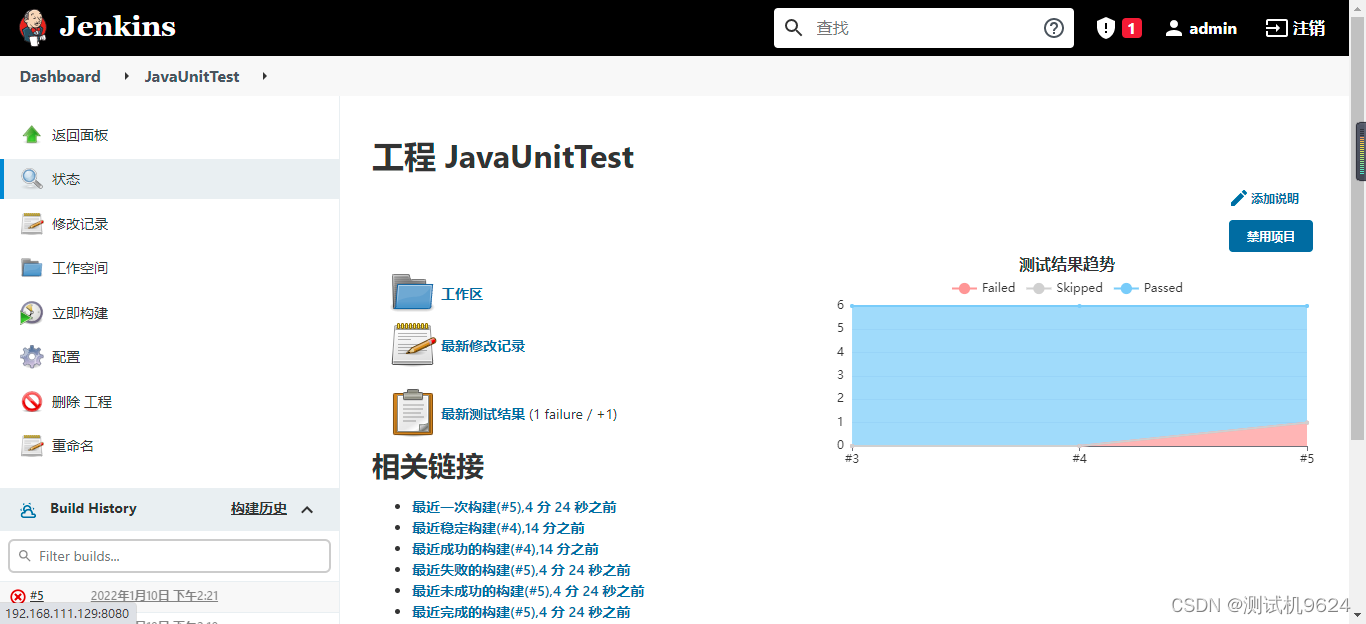Click the 立即构建 clock icon
Screen dimensions: 1366x624
[32, 313]
